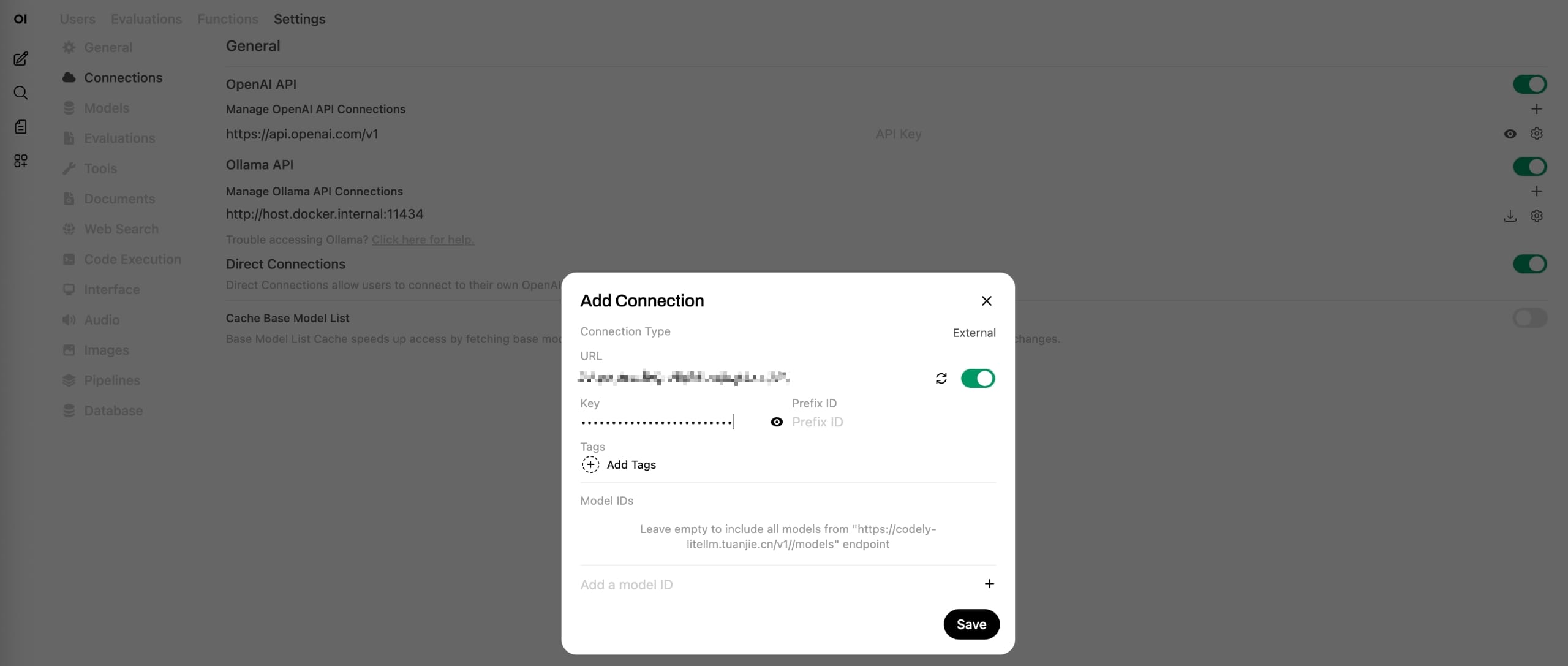Screen dimensions: 1568x666
Task: Open Ollama connection gear settings
Action: pyautogui.click(x=1536, y=216)
